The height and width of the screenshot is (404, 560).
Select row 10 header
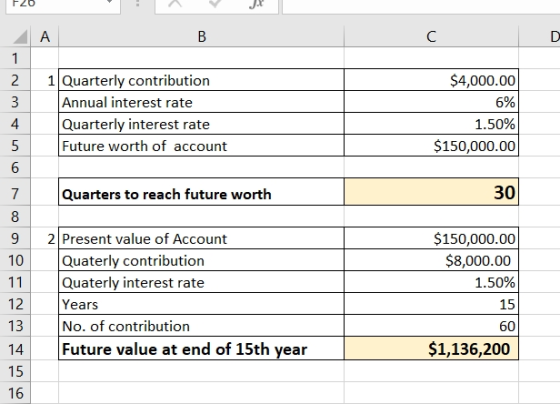15,260
